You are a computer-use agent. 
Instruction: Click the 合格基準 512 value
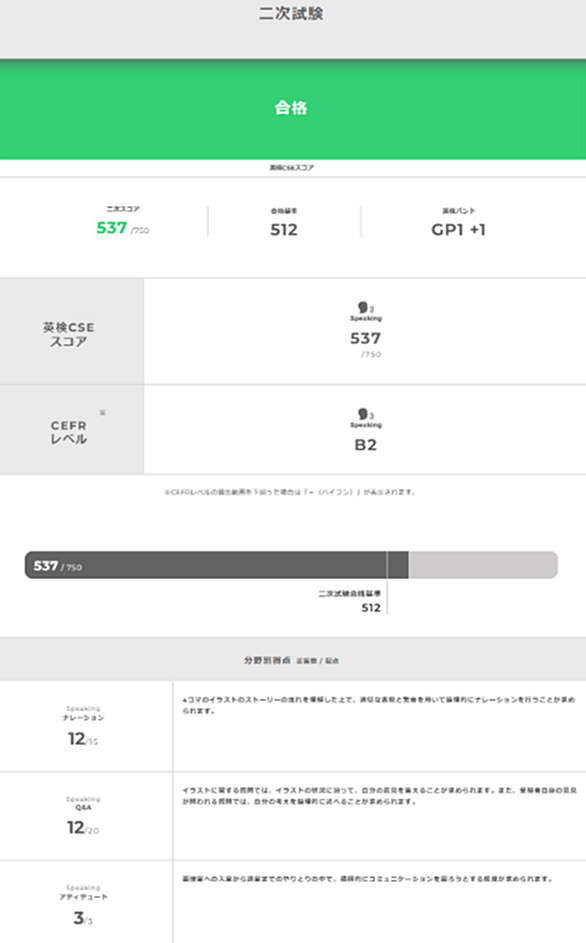click(x=284, y=230)
